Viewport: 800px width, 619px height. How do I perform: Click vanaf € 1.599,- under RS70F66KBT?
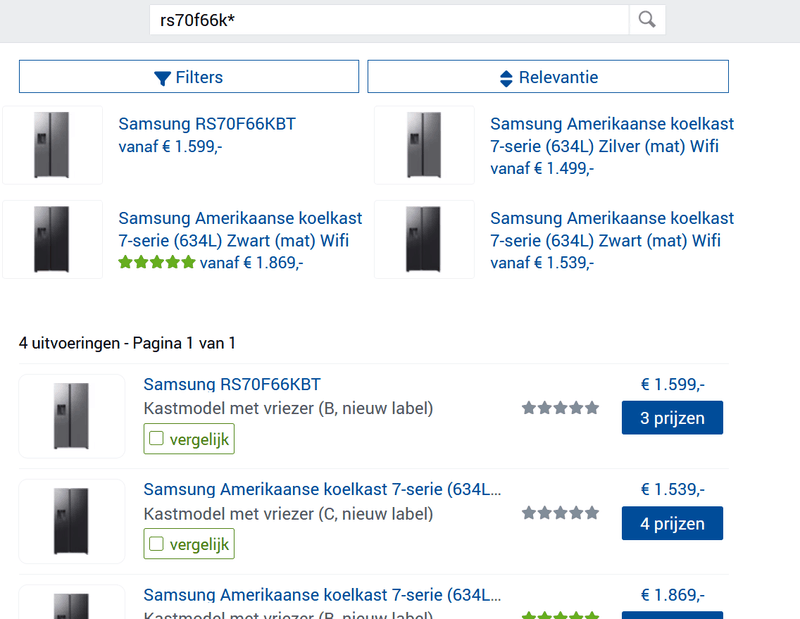170,147
